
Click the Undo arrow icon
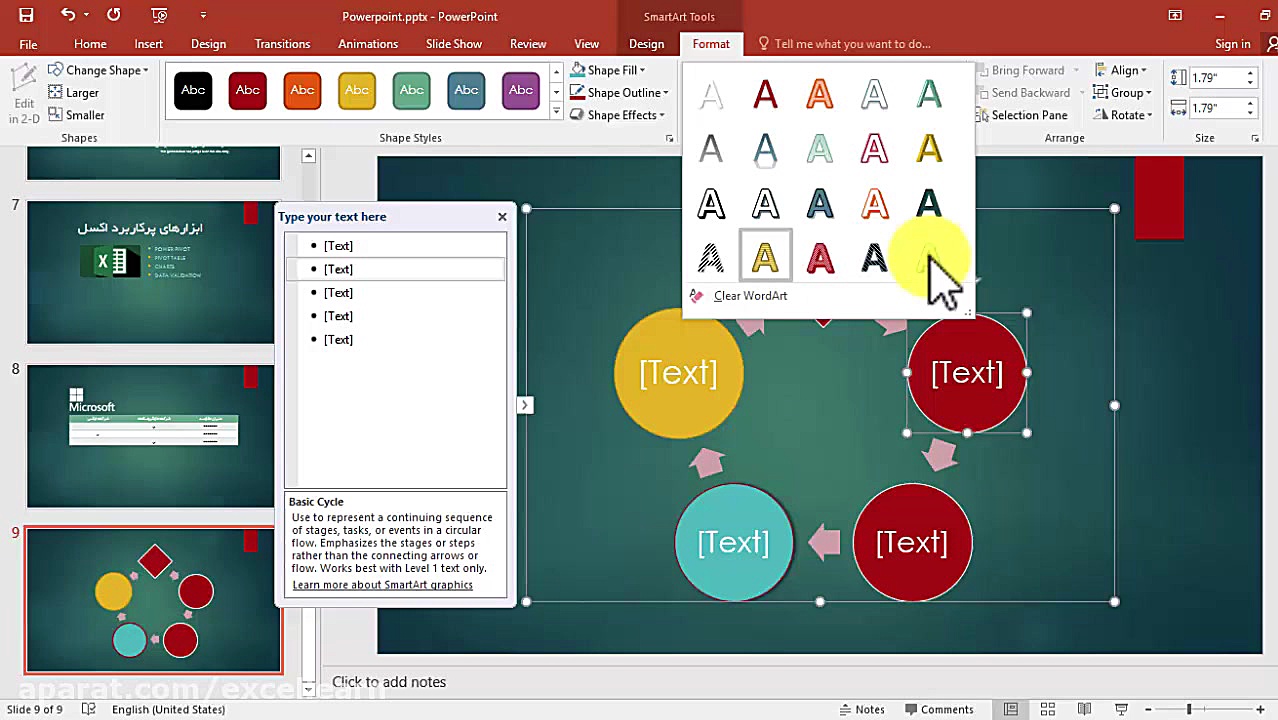68,15
